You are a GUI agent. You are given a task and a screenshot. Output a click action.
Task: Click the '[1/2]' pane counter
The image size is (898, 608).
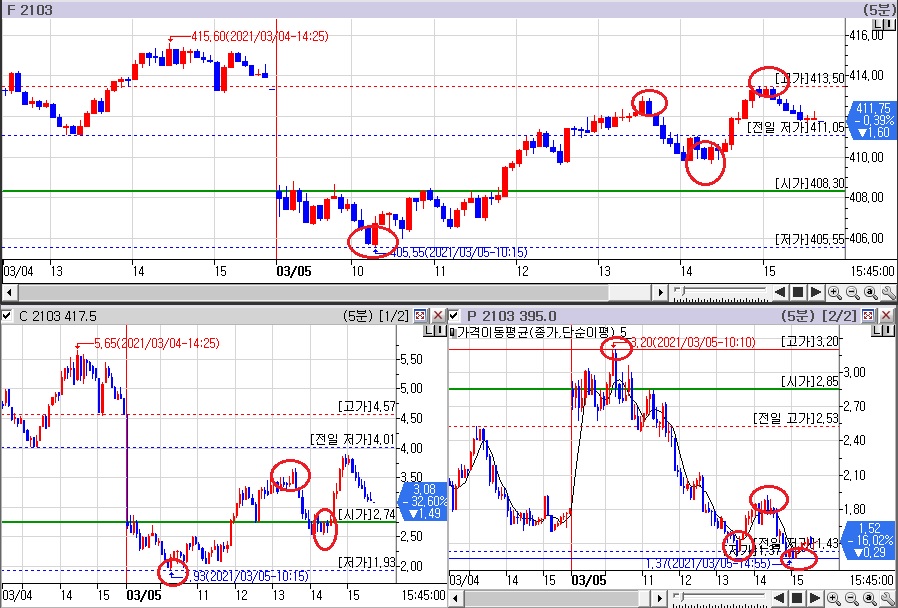[x=393, y=316]
